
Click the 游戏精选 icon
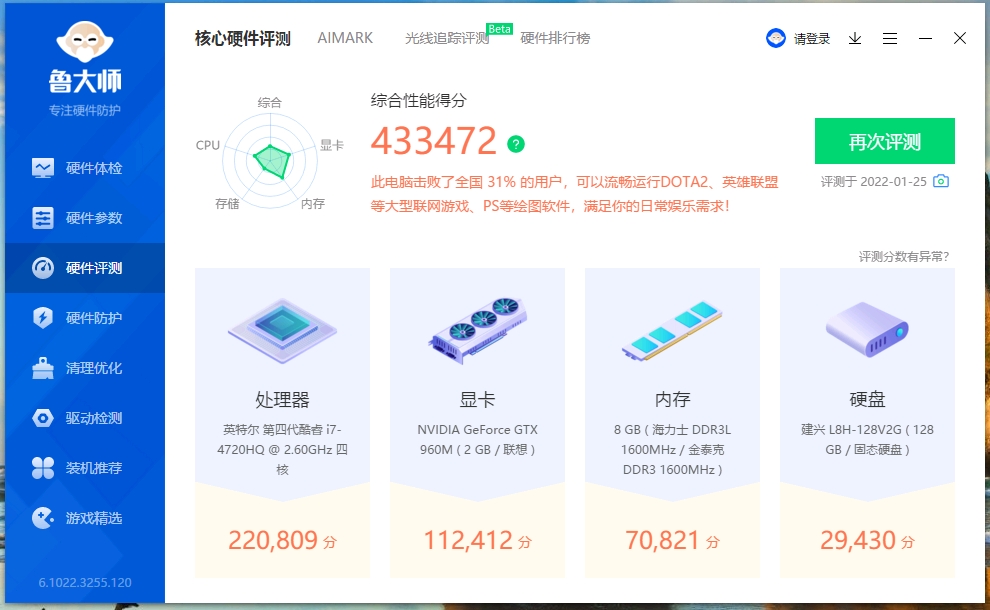(x=43, y=518)
